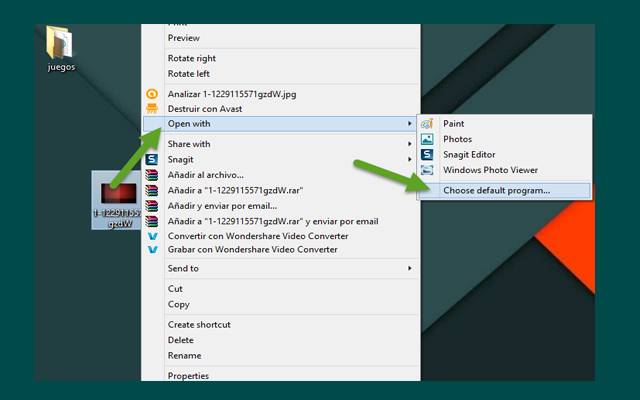This screenshot has width=640, height=400.
Task: Select Choose default program option
Action: pos(496,190)
